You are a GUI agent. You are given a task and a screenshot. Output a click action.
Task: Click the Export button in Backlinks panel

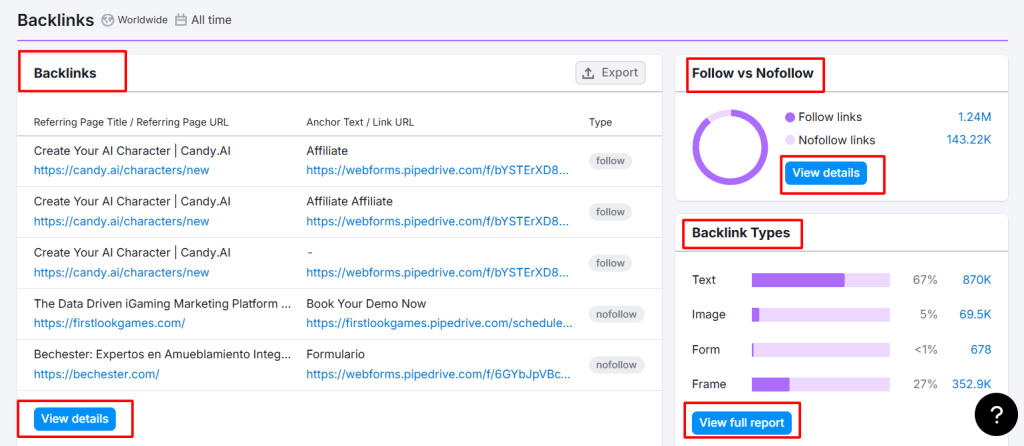point(610,73)
